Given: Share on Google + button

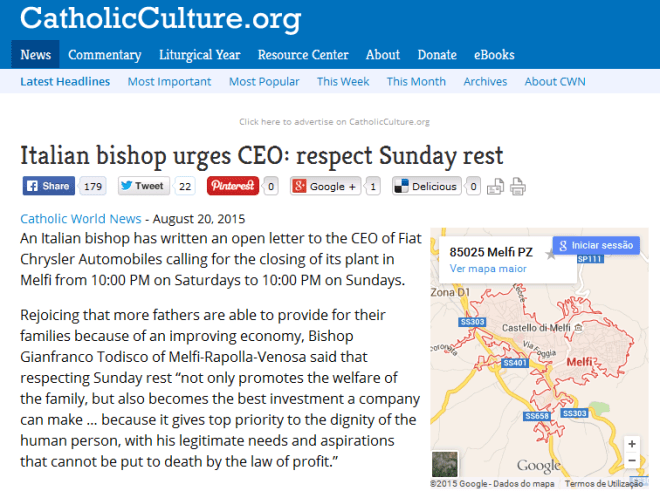Looking at the screenshot, I should click(x=325, y=186).
